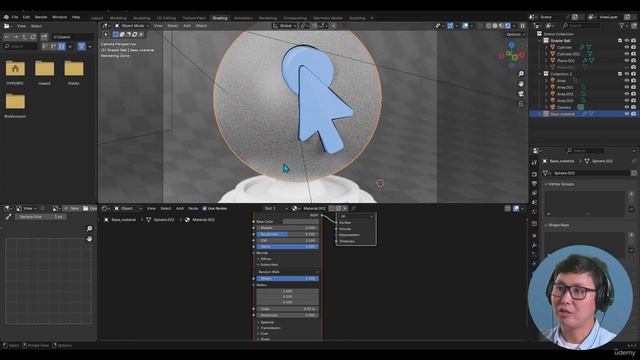The width and height of the screenshot is (640, 360).
Task: Hide Area.001 with its eye icon
Action: [627, 87]
